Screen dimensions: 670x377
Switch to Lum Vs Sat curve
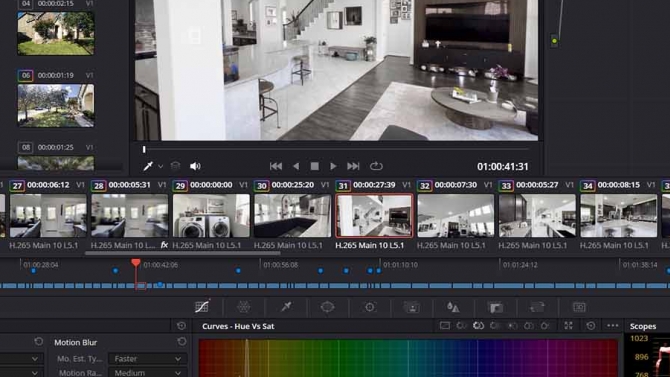click(x=511, y=326)
